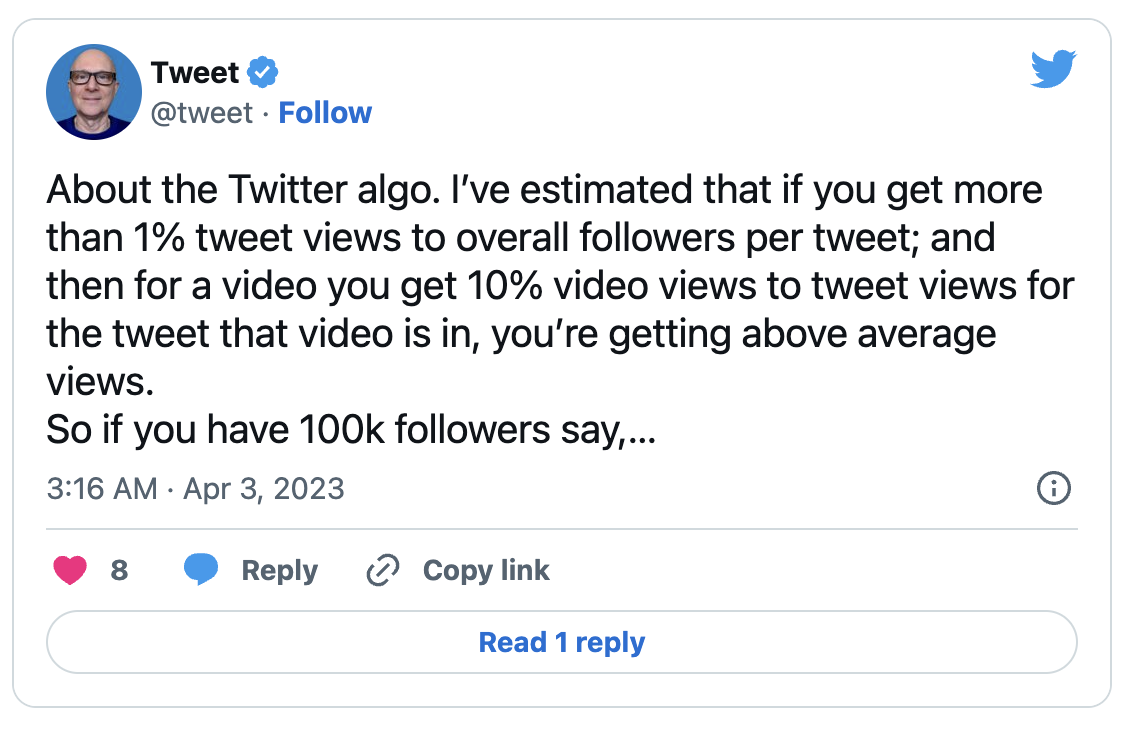Click the Reply label
This screenshot has width=1124, height=730.
[280, 571]
